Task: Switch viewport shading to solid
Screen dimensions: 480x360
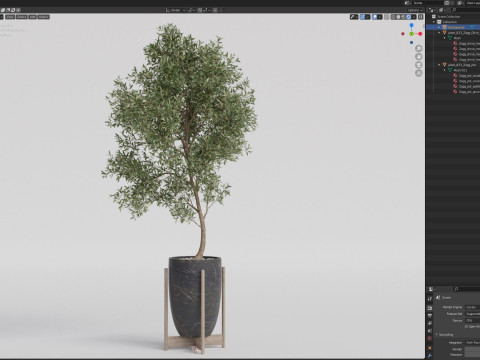Action: click(398, 17)
